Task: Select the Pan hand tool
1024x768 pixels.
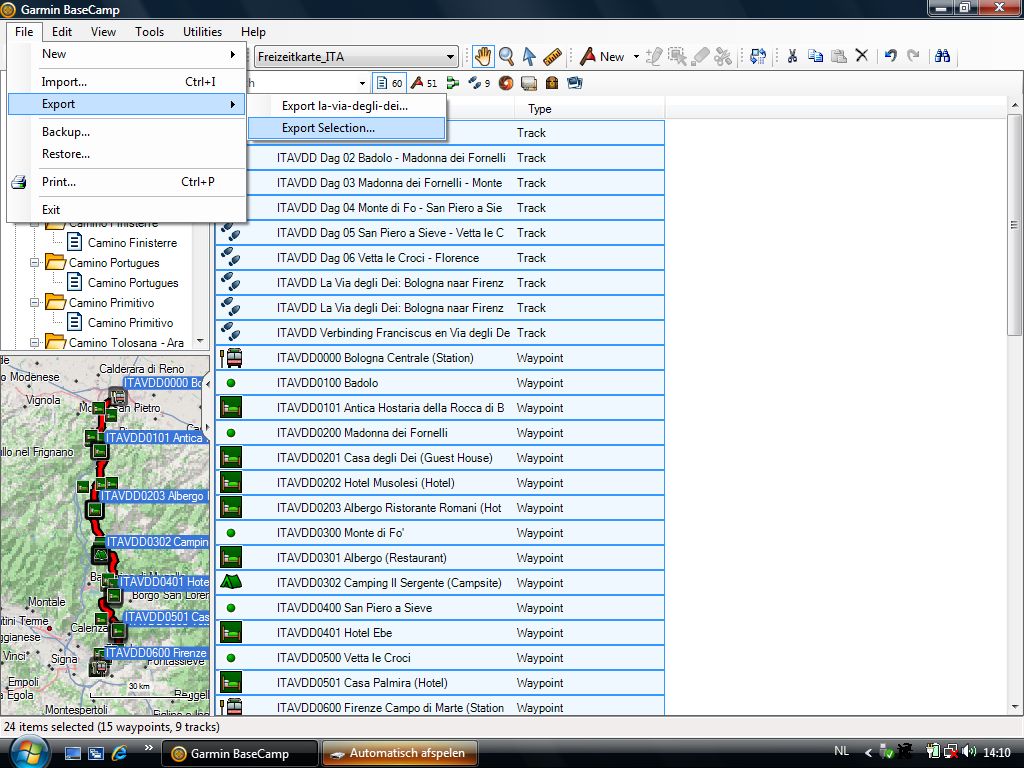Action: point(483,56)
